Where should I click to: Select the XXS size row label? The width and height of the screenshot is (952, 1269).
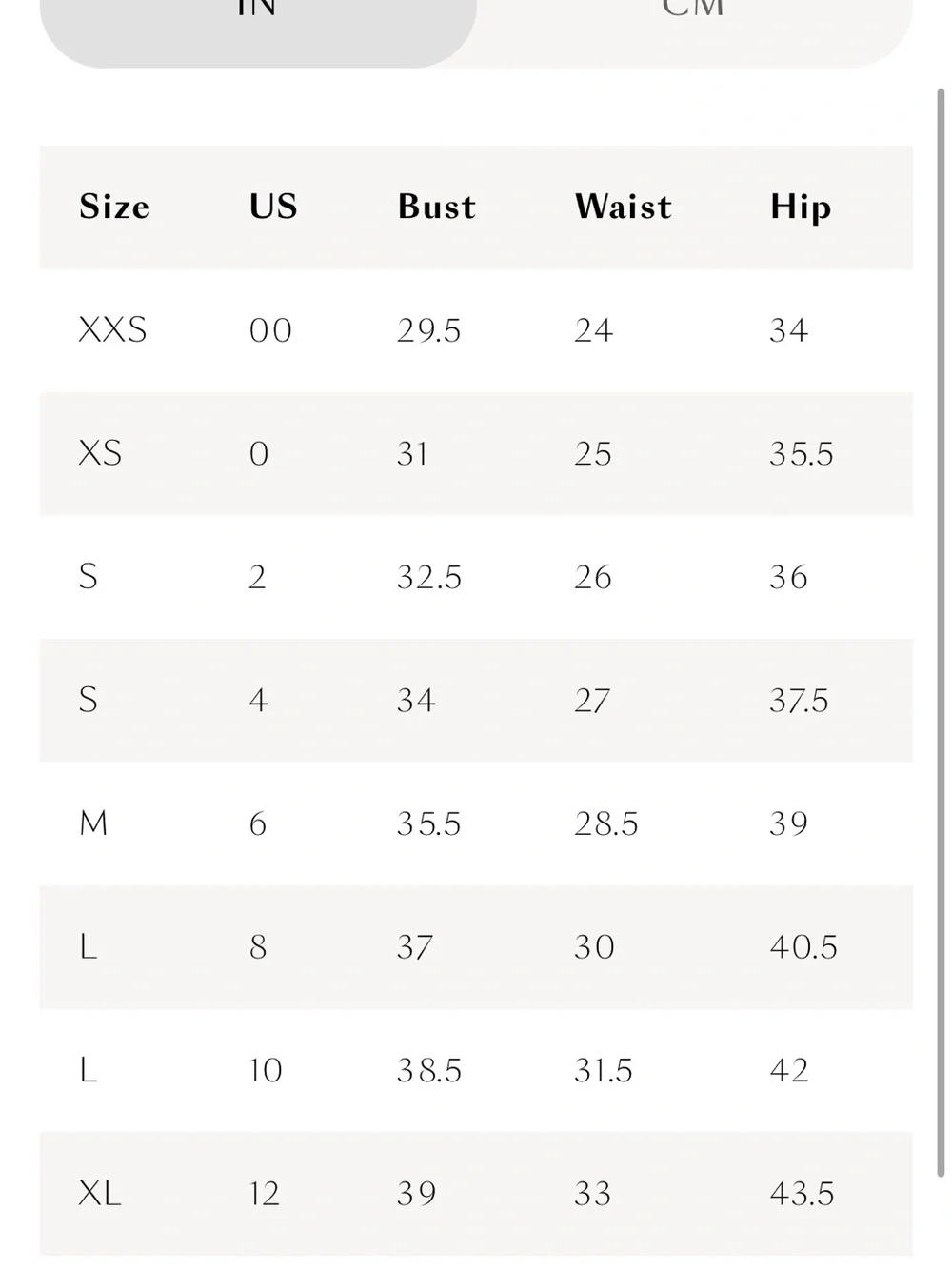pyautogui.click(x=112, y=330)
